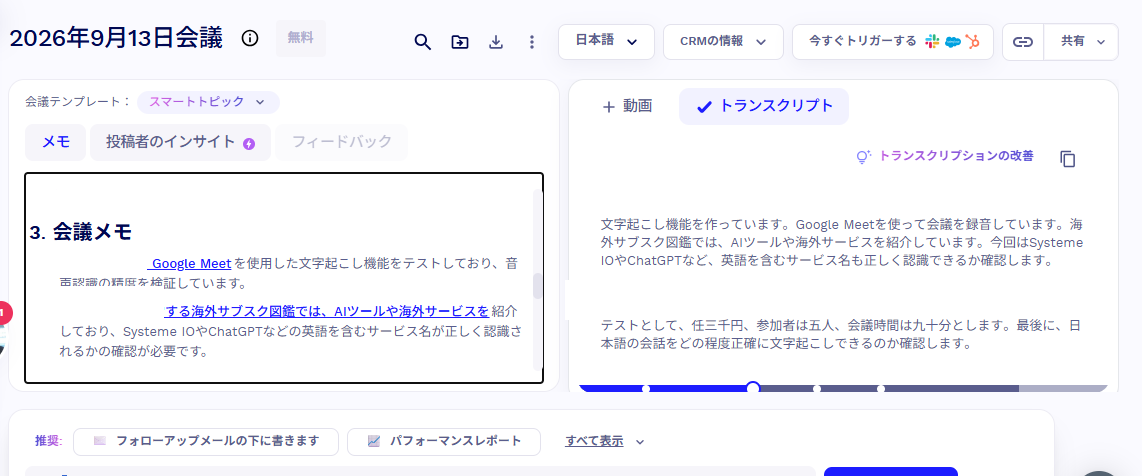Copy the meeting link icon
1142x476 pixels.
coord(1023,42)
